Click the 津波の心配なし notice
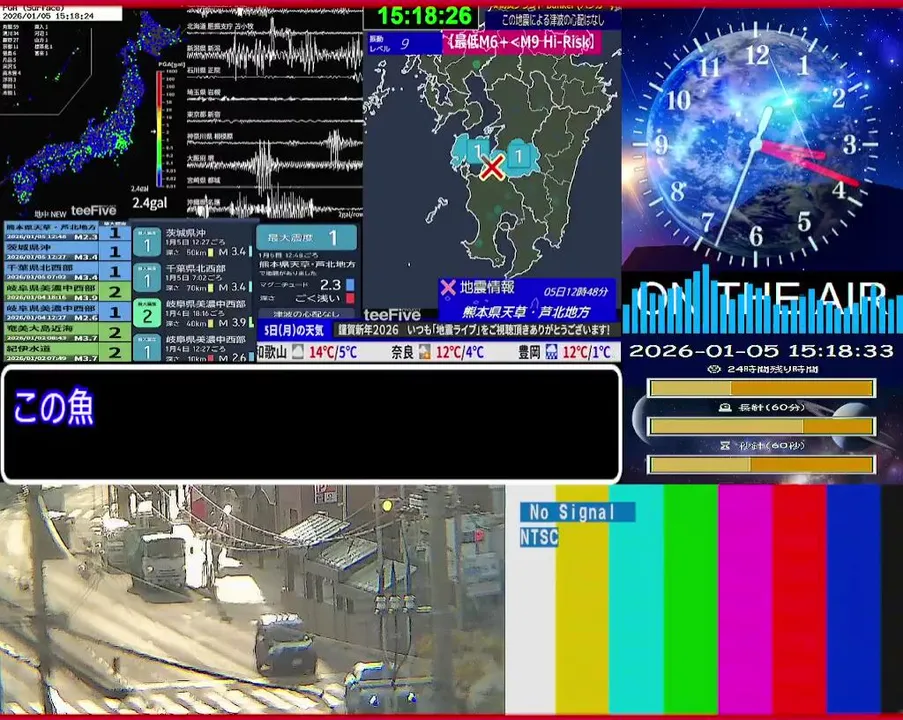The width and height of the screenshot is (903, 720). [x=306, y=314]
